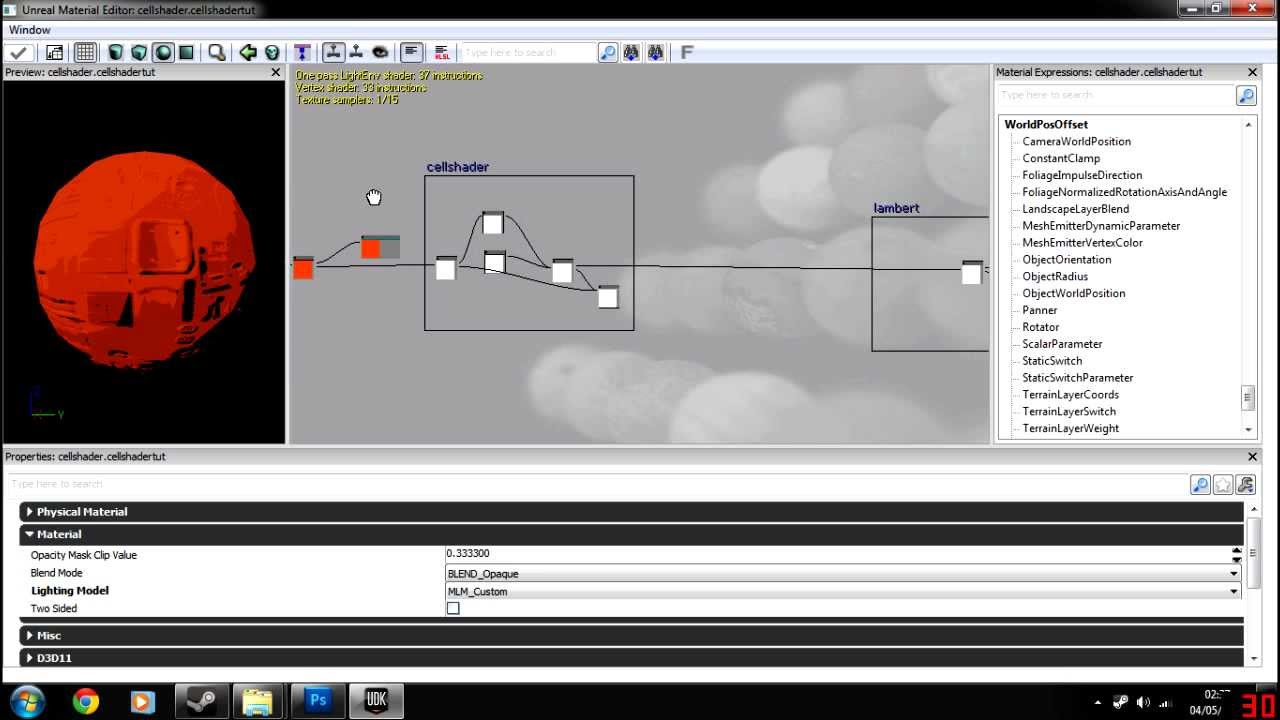Click the purple T connectors icon
This screenshot has height=720, width=1280.
coord(302,52)
